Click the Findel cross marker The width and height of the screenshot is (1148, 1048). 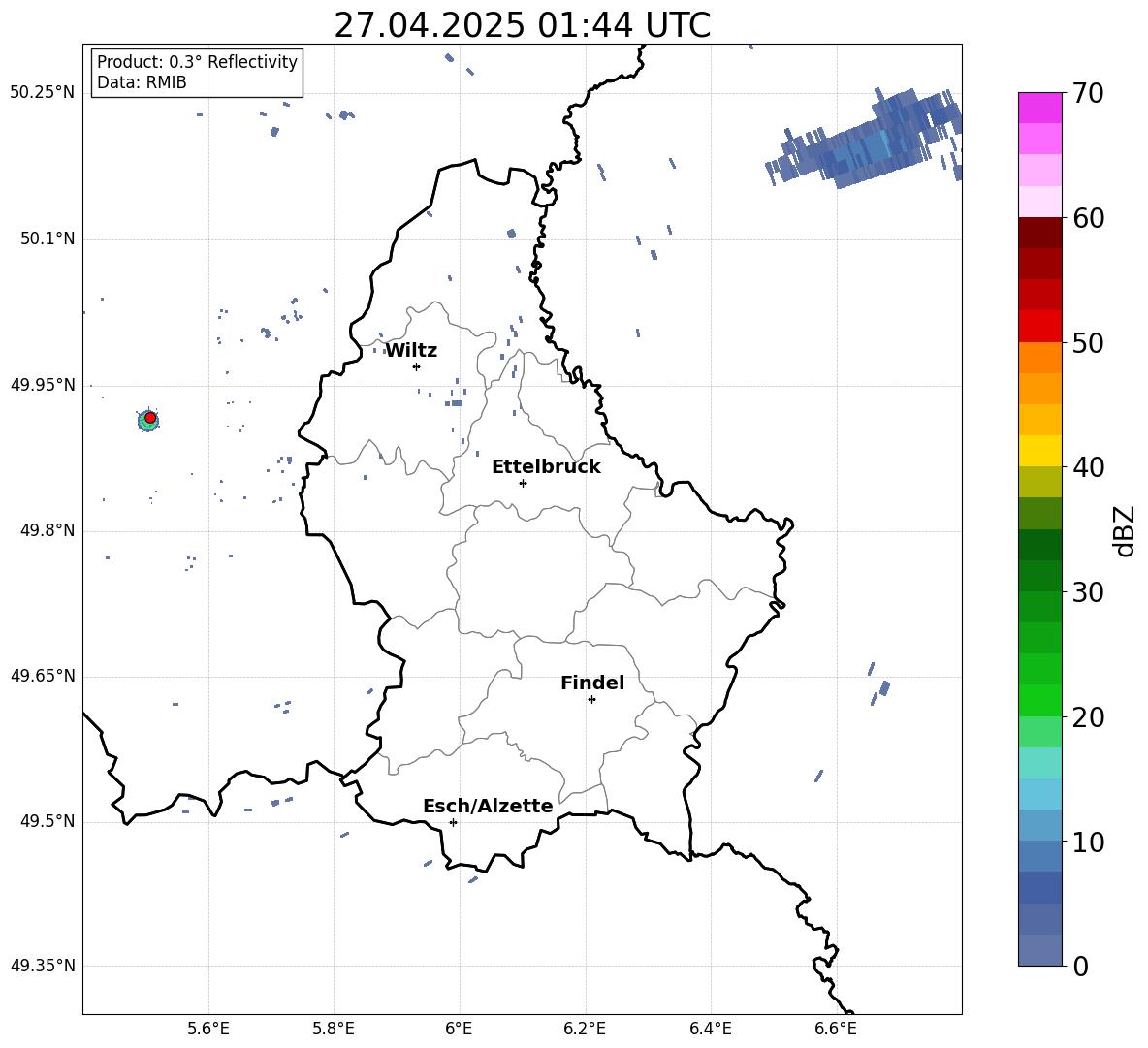[x=591, y=700]
